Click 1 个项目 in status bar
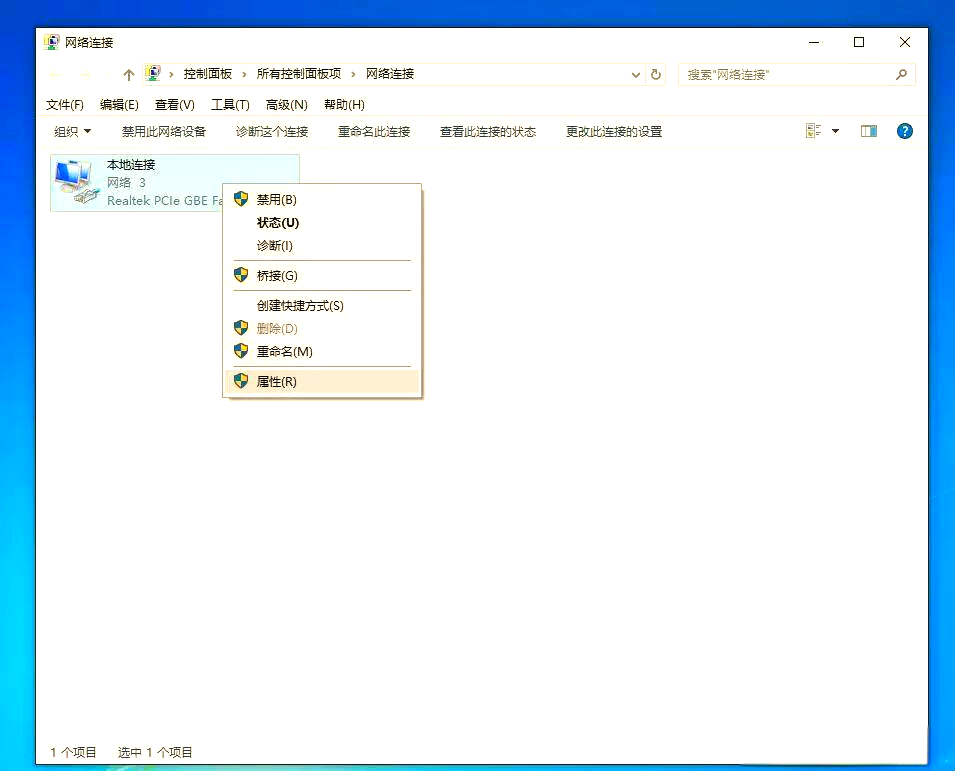The height and width of the screenshot is (771, 955). pyautogui.click(x=73, y=752)
